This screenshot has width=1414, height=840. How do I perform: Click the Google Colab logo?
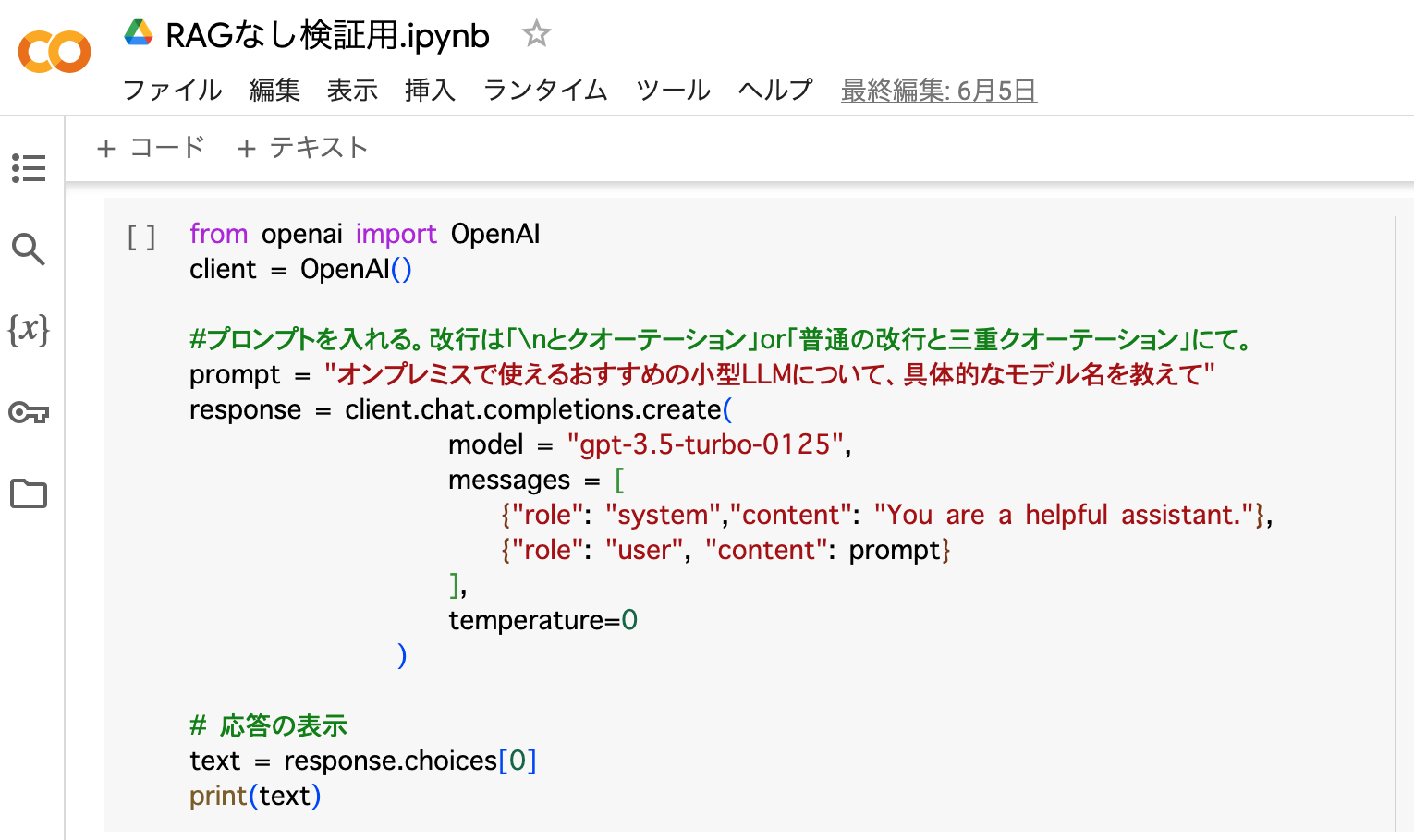tap(55, 52)
